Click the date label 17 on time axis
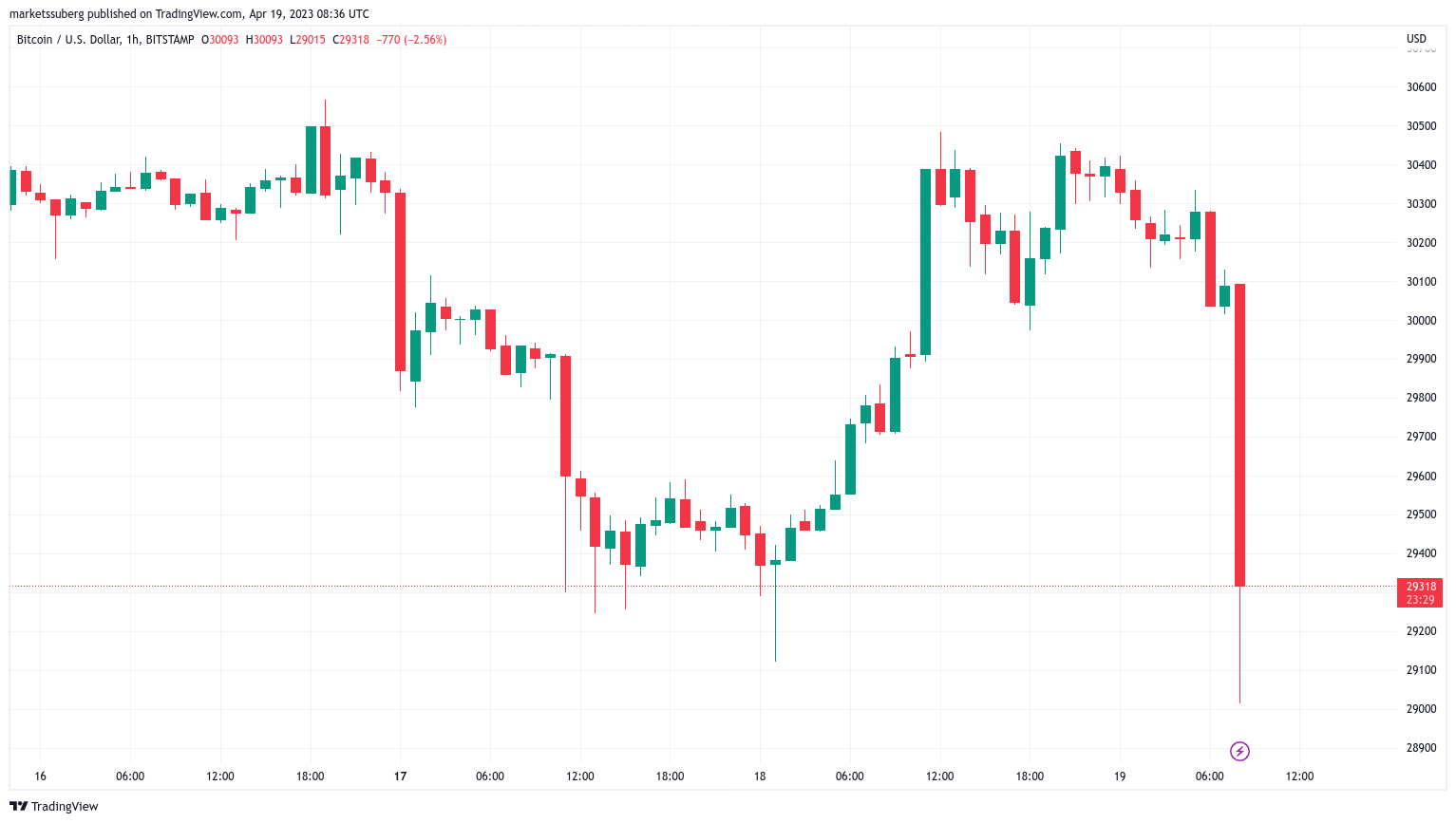1456x823 pixels. click(400, 776)
